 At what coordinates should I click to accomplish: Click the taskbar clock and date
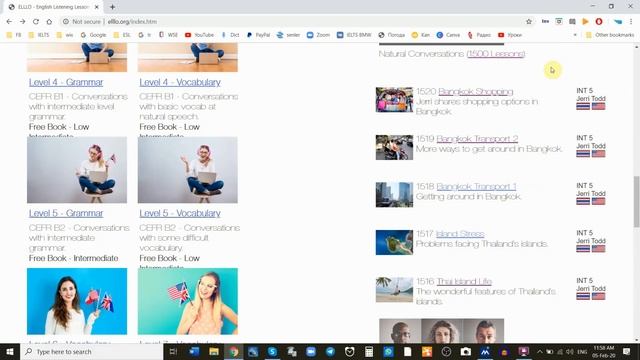(x=604, y=351)
